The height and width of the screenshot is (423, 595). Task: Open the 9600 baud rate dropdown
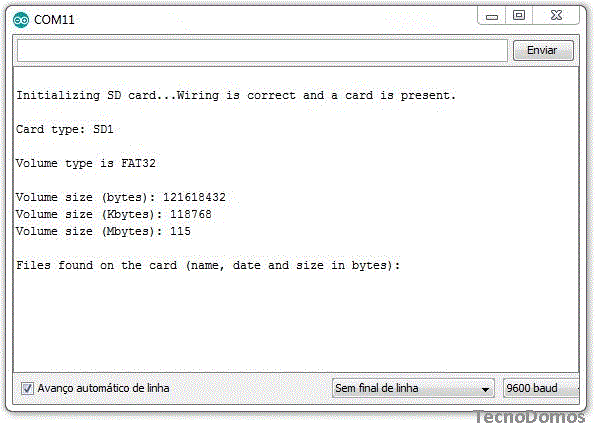(541, 388)
